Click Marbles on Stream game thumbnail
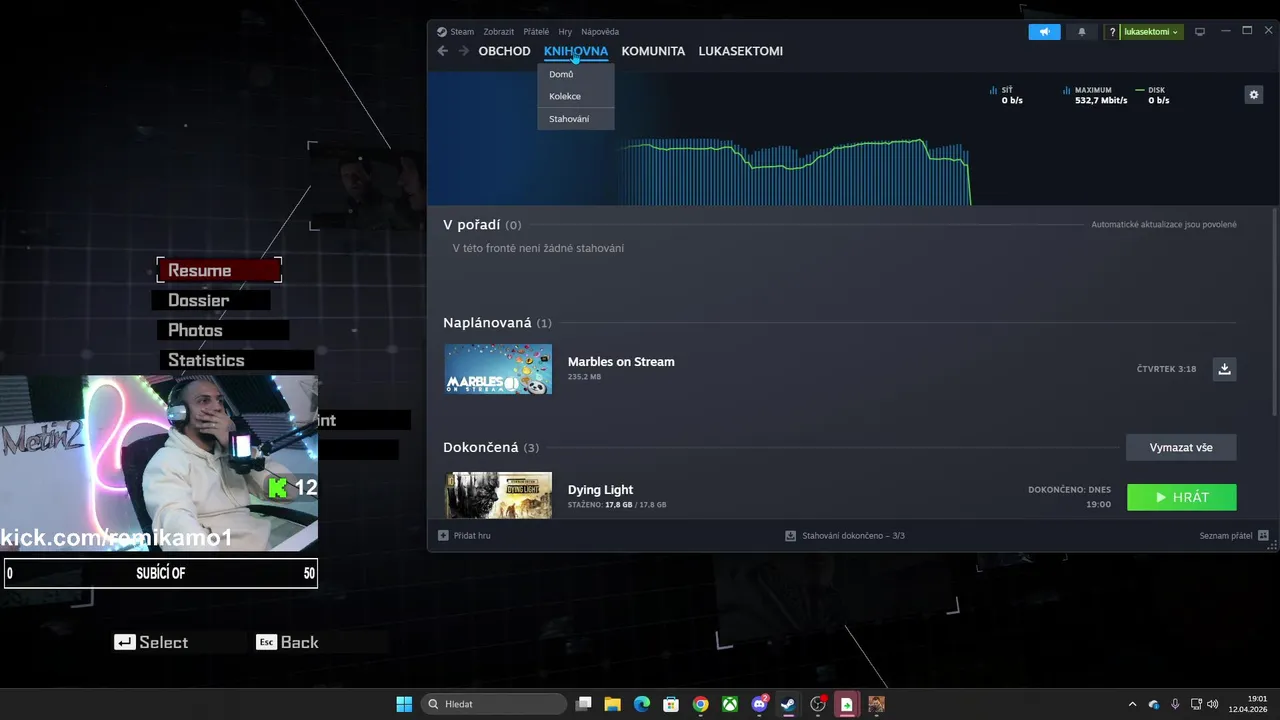This screenshot has height=720, width=1280. (498, 369)
